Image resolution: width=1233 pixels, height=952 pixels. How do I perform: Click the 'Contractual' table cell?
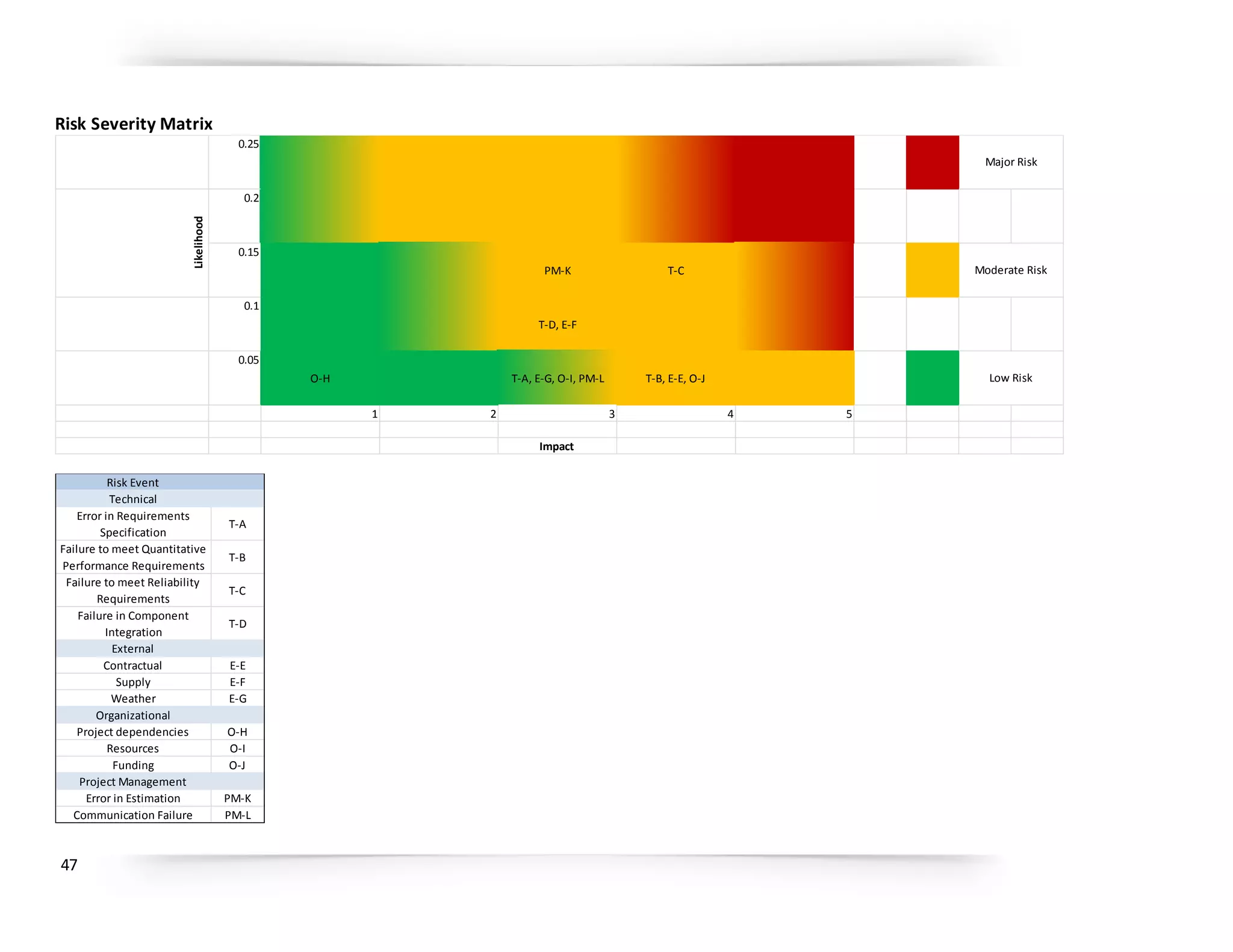[x=133, y=666]
